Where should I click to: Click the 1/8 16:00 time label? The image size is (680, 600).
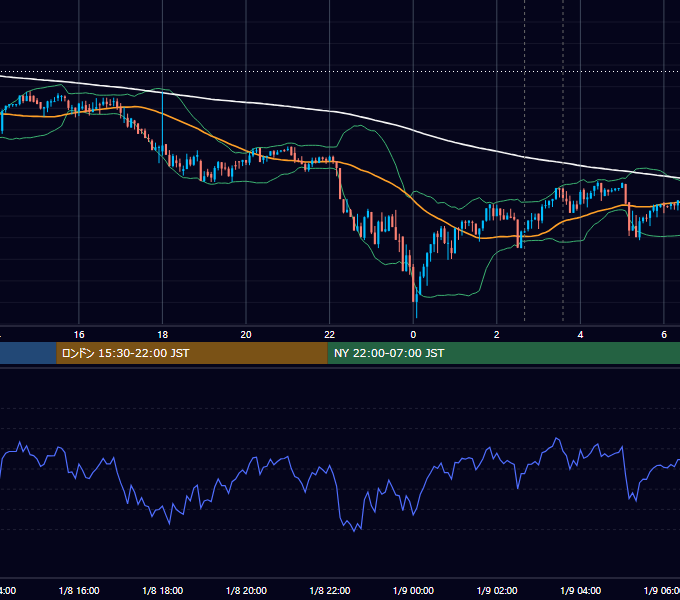79,590
